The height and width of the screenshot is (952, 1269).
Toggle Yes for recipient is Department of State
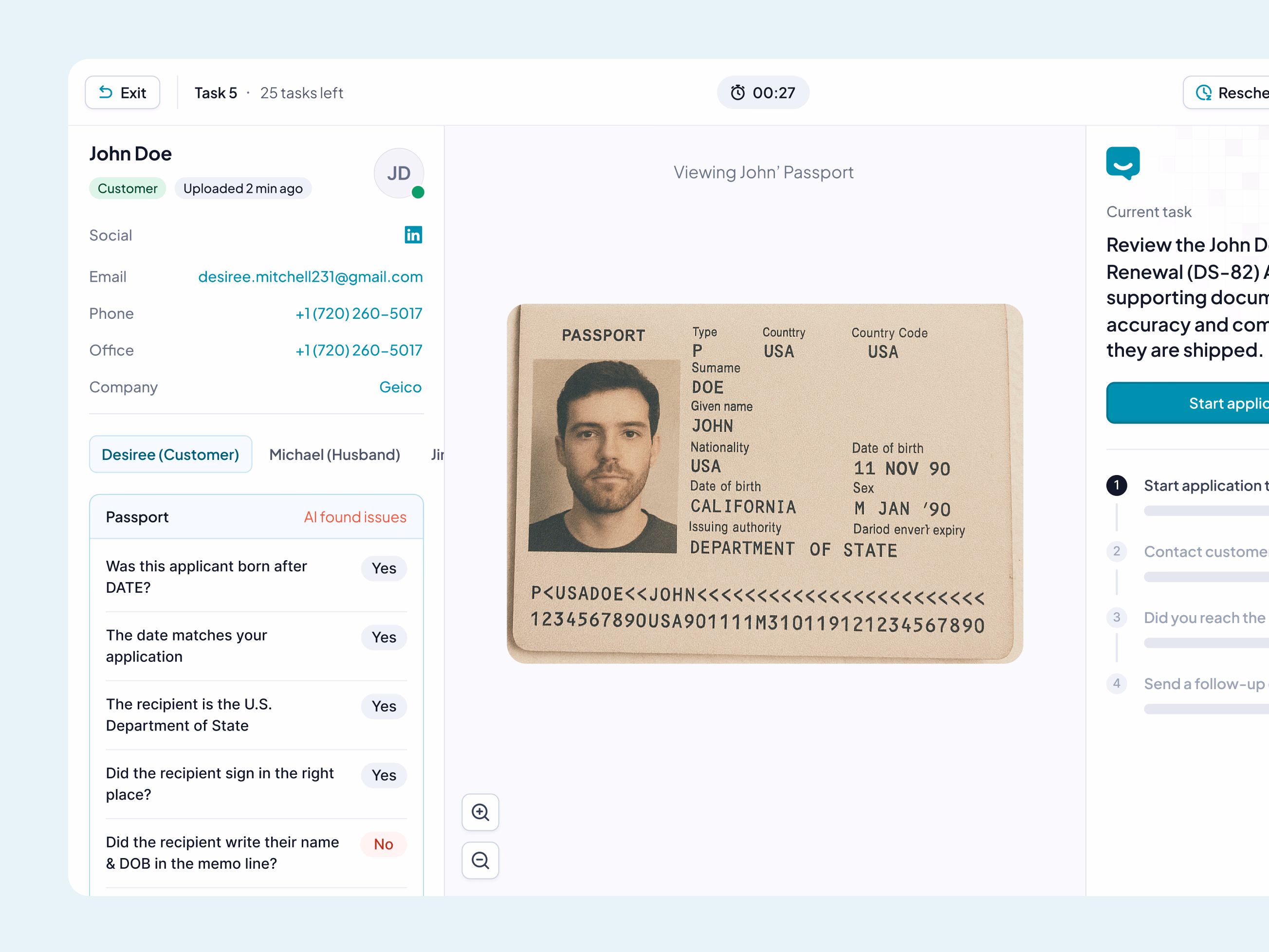[x=384, y=706]
